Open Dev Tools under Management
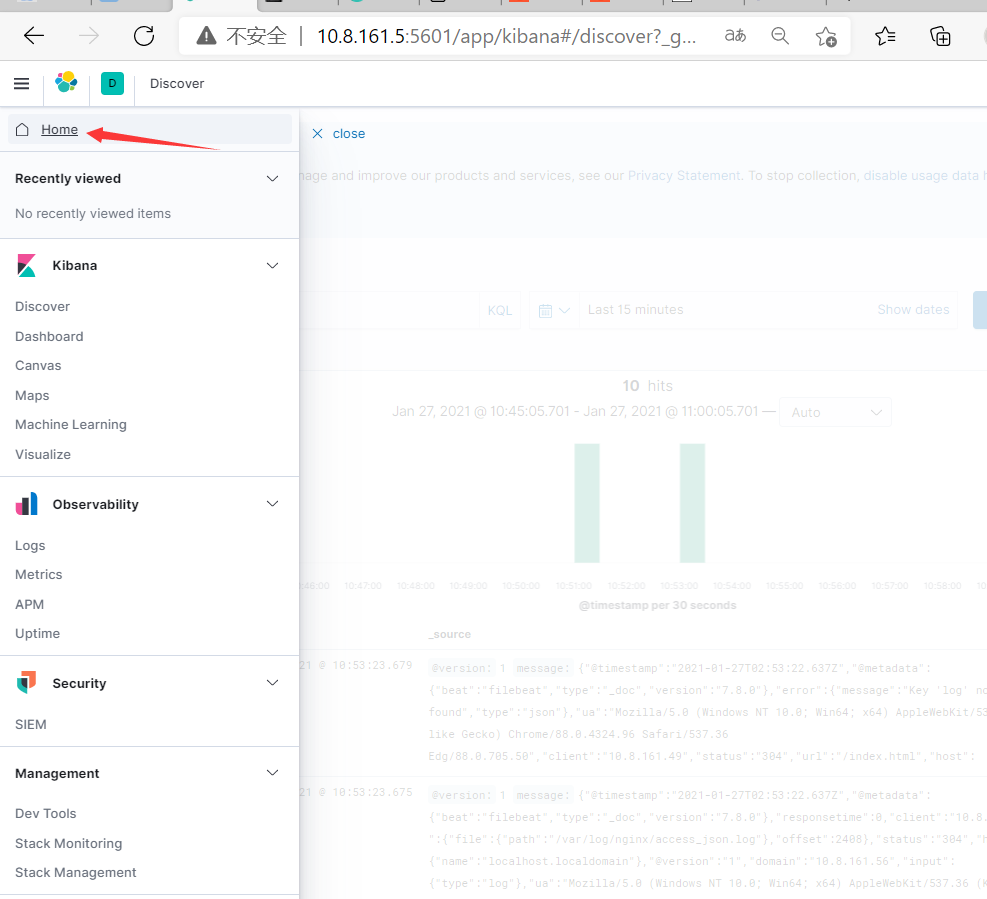 pyautogui.click(x=45, y=814)
